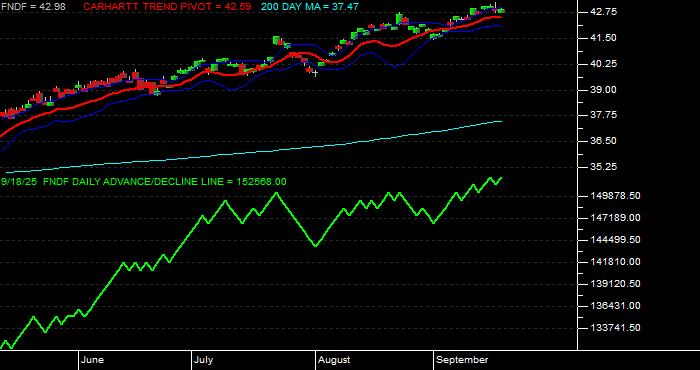This screenshot has height=370, width=700.
Task: Click the 35.25 price axis value
Action: (603, 166)
